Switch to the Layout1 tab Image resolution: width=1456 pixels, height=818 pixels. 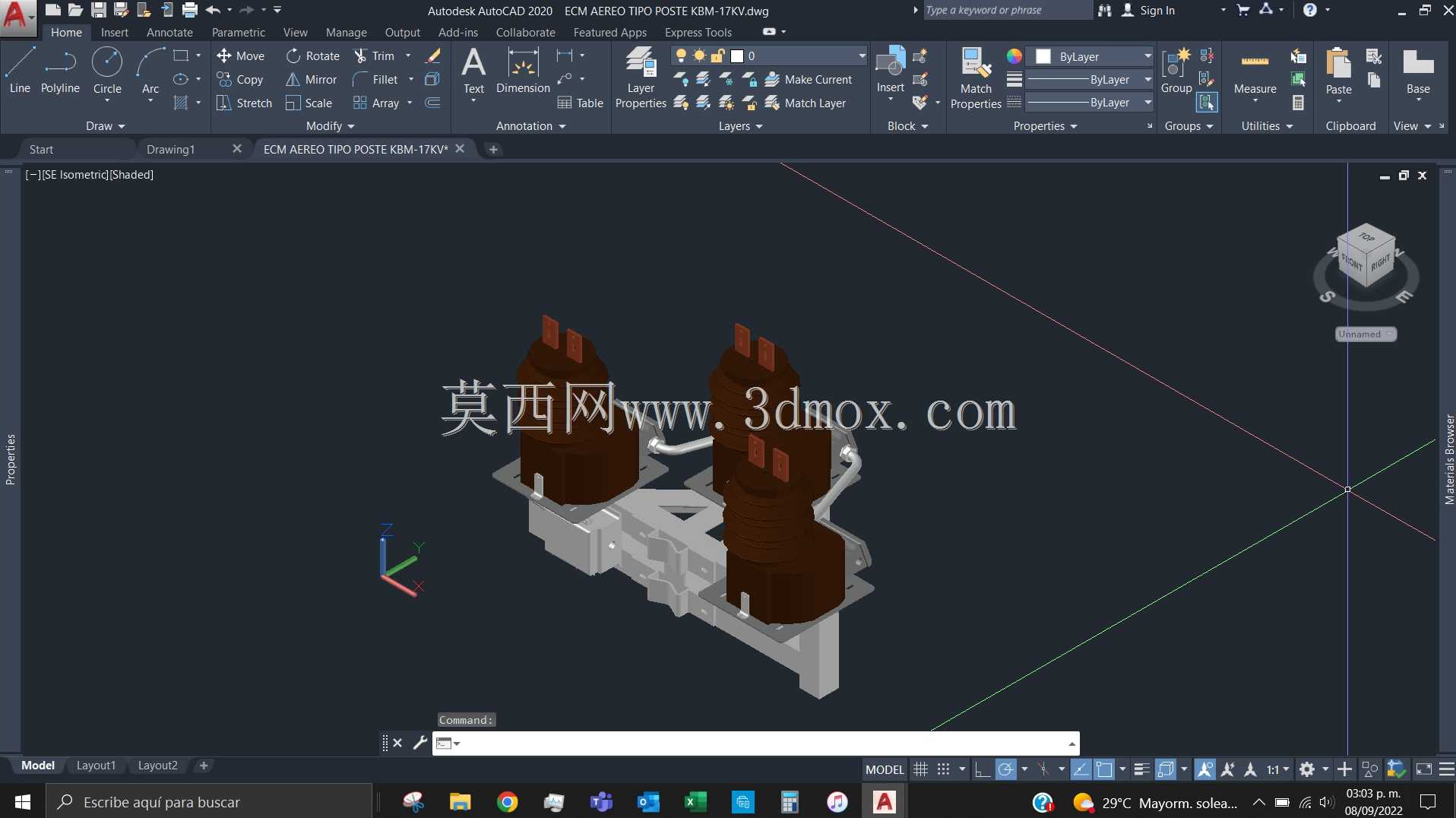tap(96, 766)
